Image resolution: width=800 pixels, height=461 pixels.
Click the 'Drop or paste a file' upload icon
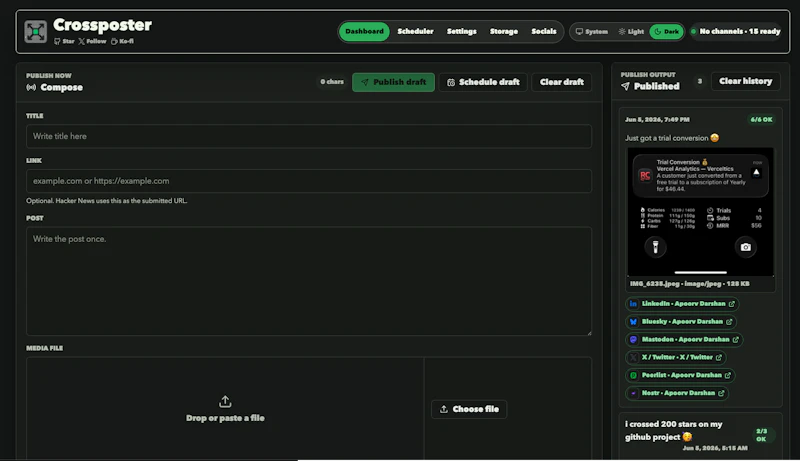click(x=225, y=402)
